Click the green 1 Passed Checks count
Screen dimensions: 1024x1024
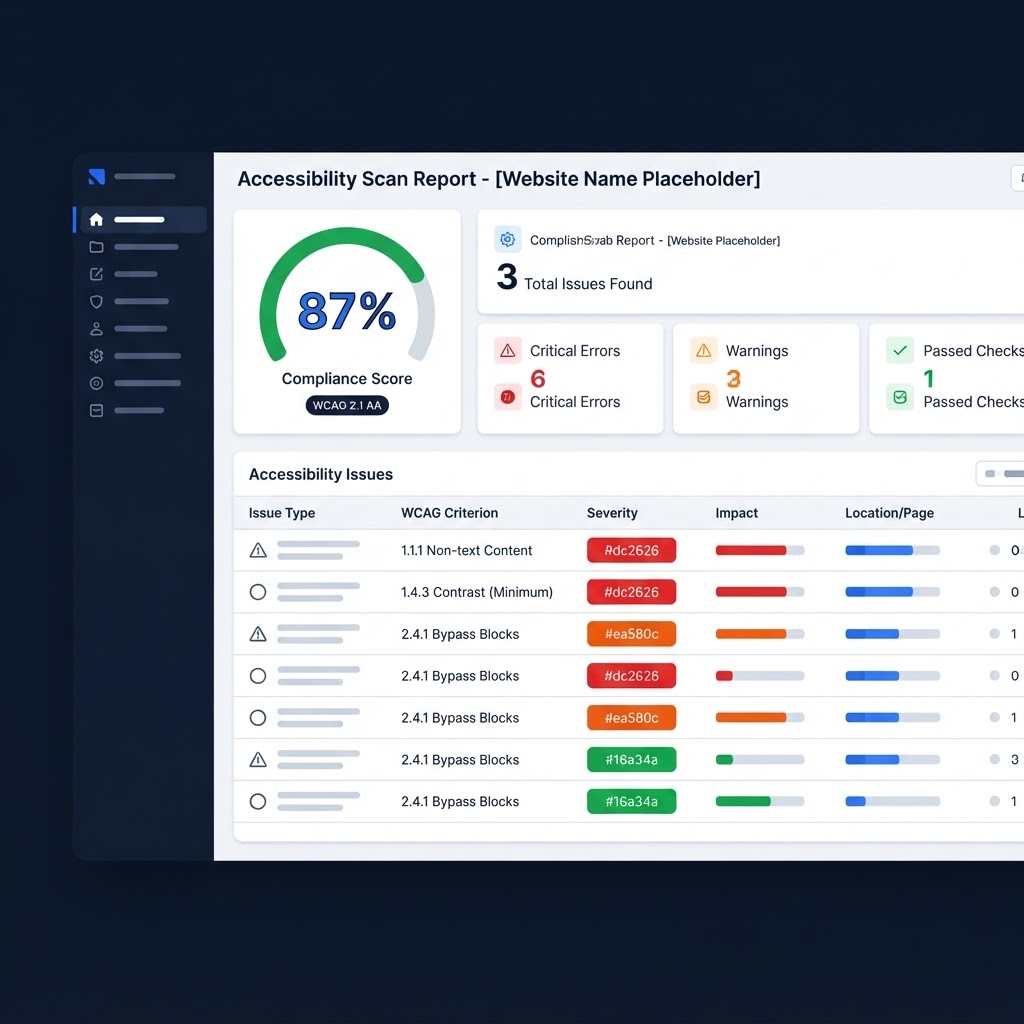(928, 378)
